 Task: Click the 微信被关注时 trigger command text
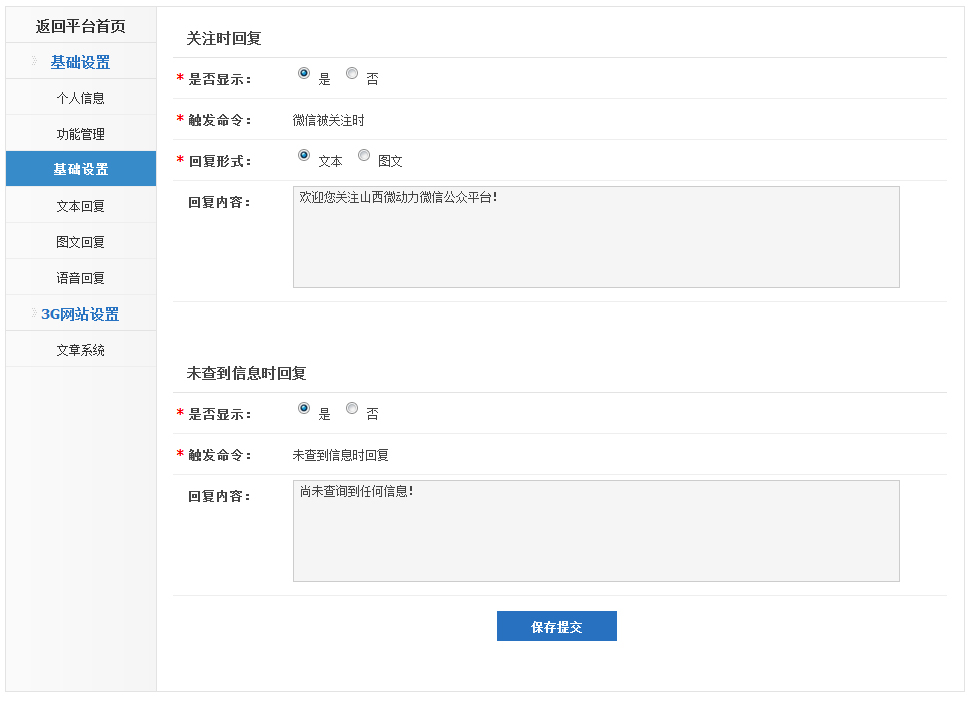329,120
